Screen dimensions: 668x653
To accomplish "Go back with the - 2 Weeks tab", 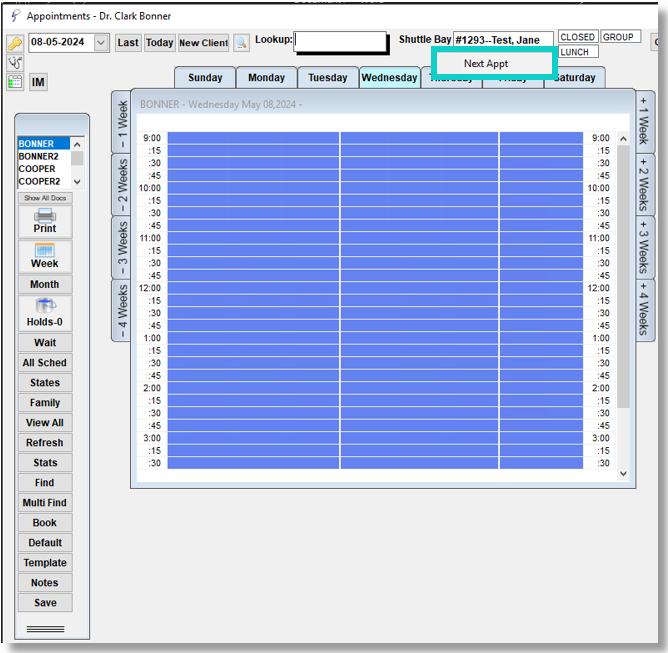I will (122, 185).
